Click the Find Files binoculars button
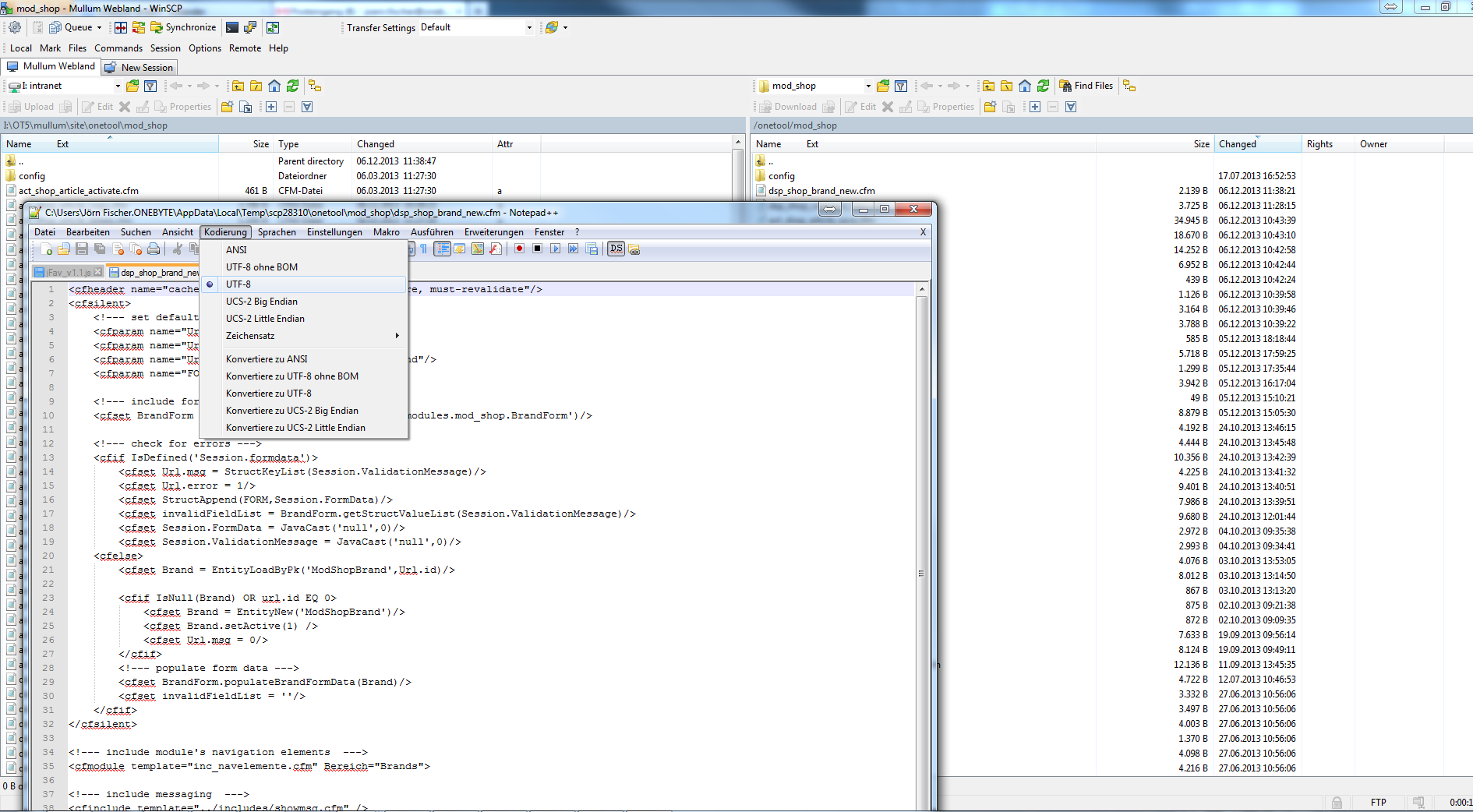 tap(1086, 86)
